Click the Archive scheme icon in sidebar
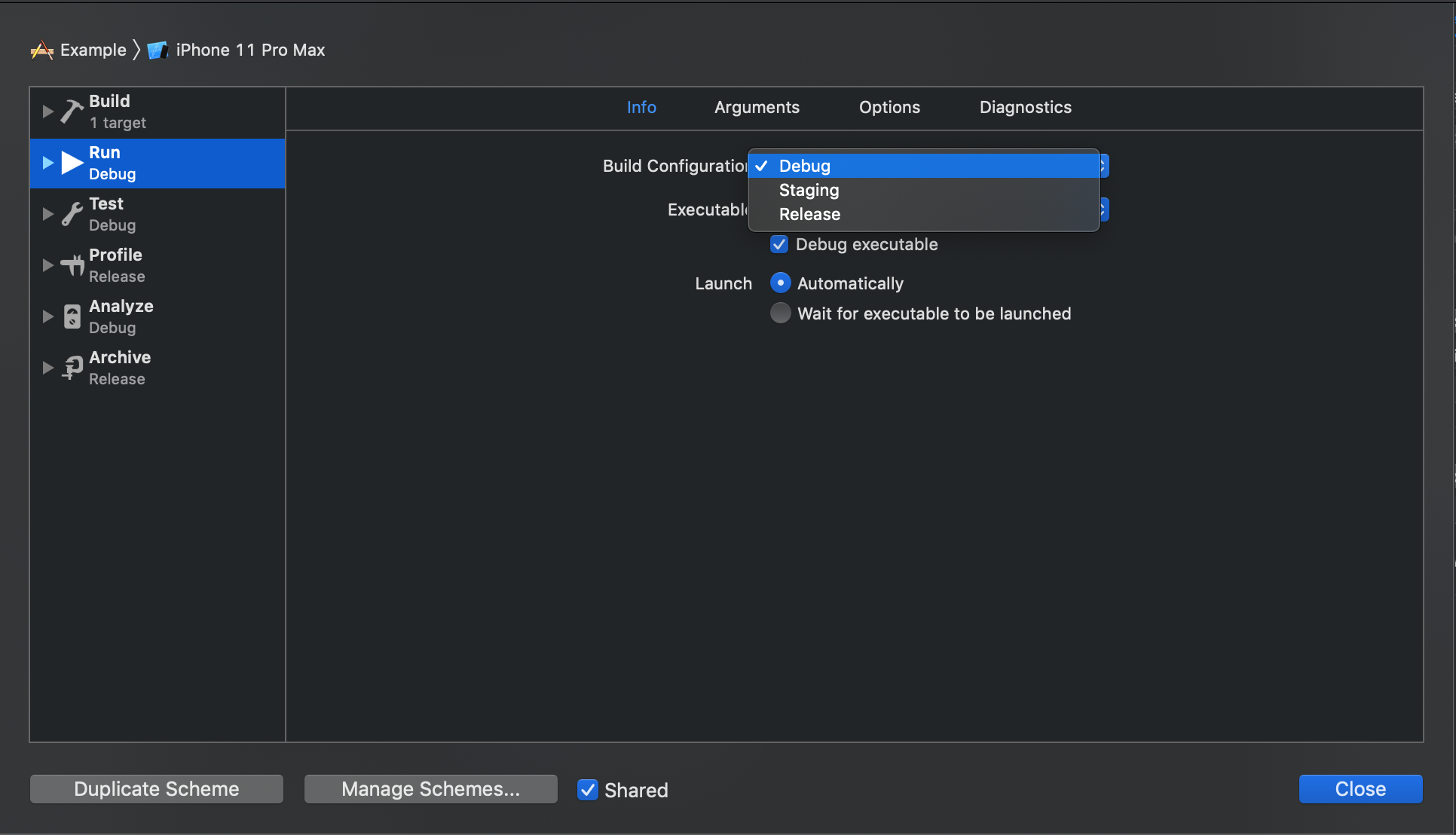Image resolution: width=1456 pixels, height=835 pixels. tap(72, 367)
